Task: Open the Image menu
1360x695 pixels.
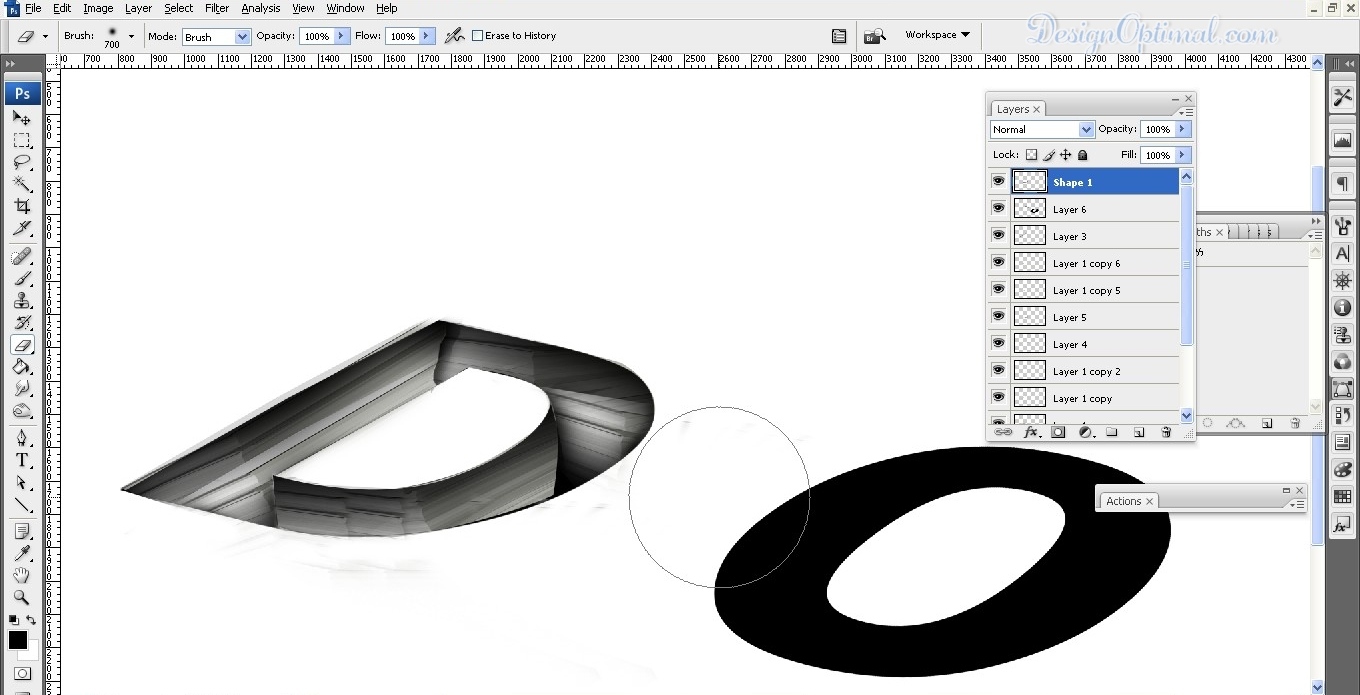Action: point(98,8)
